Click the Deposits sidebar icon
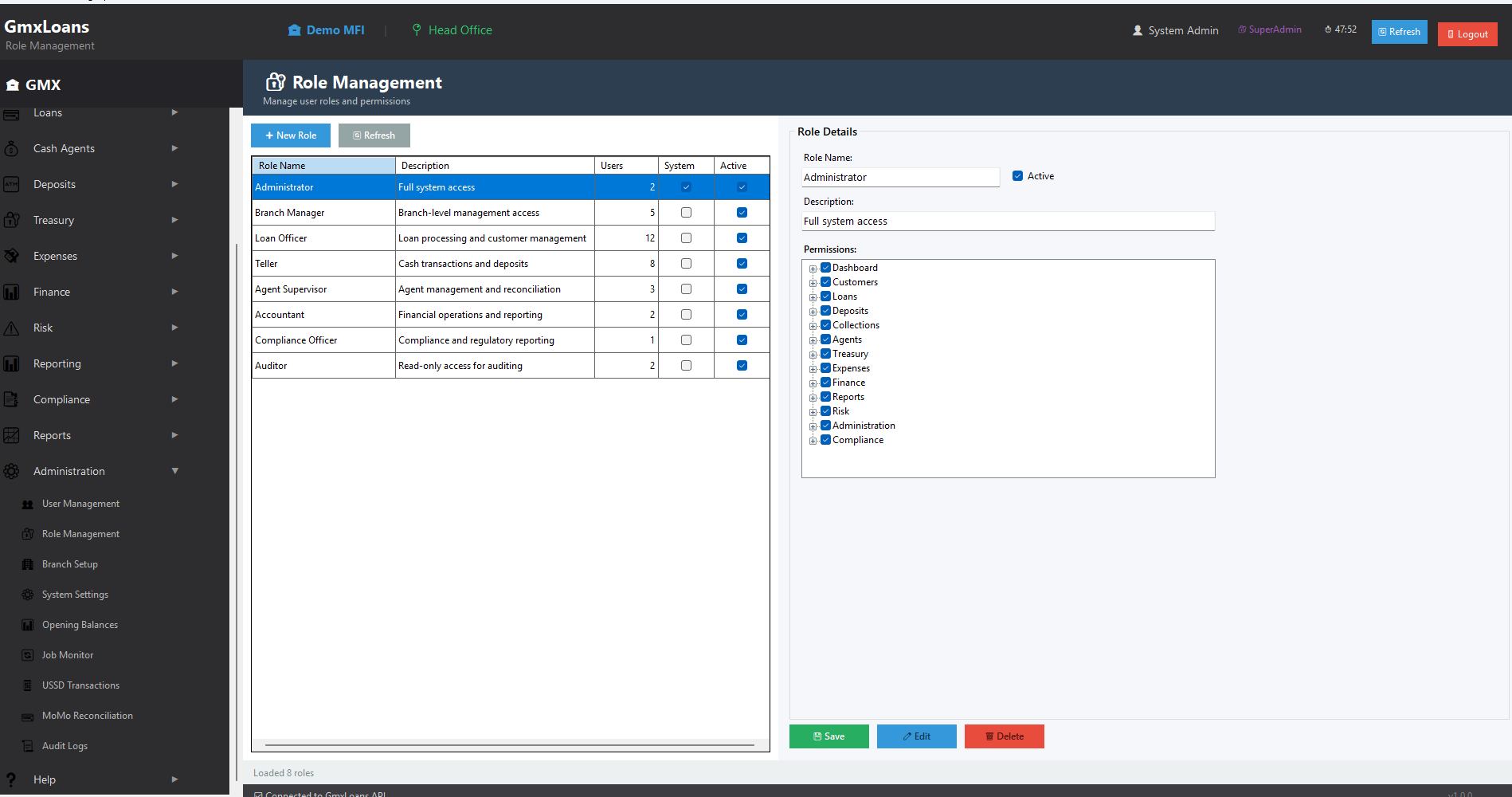 (11, 184)
